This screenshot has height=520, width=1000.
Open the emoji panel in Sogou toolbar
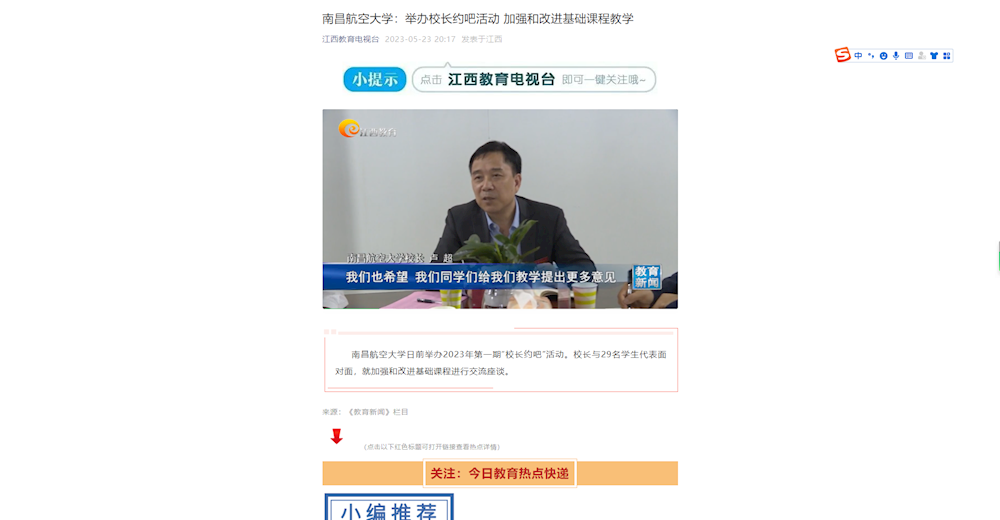[883, 56]
